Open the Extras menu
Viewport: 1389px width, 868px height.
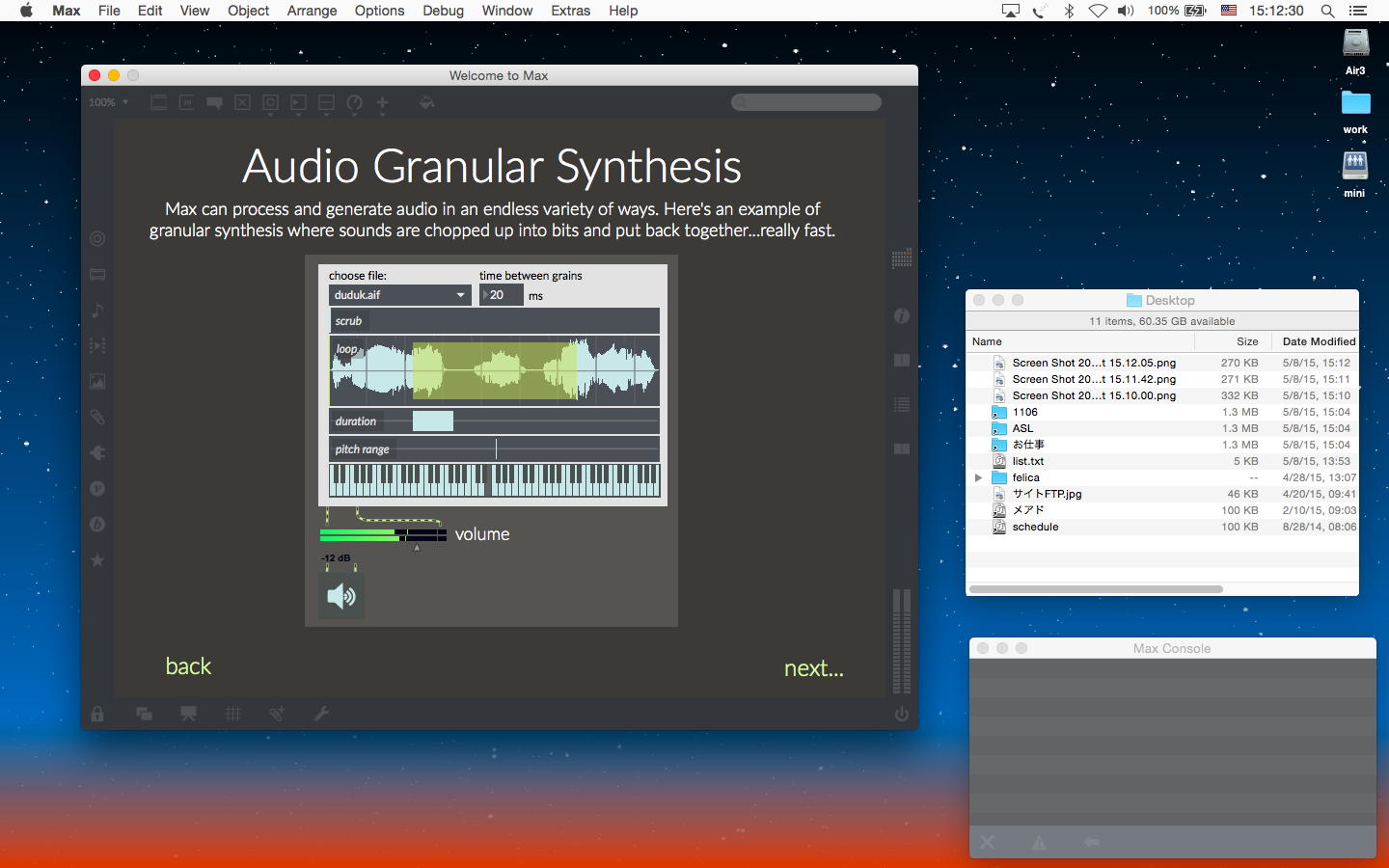[x=570, y=11]
